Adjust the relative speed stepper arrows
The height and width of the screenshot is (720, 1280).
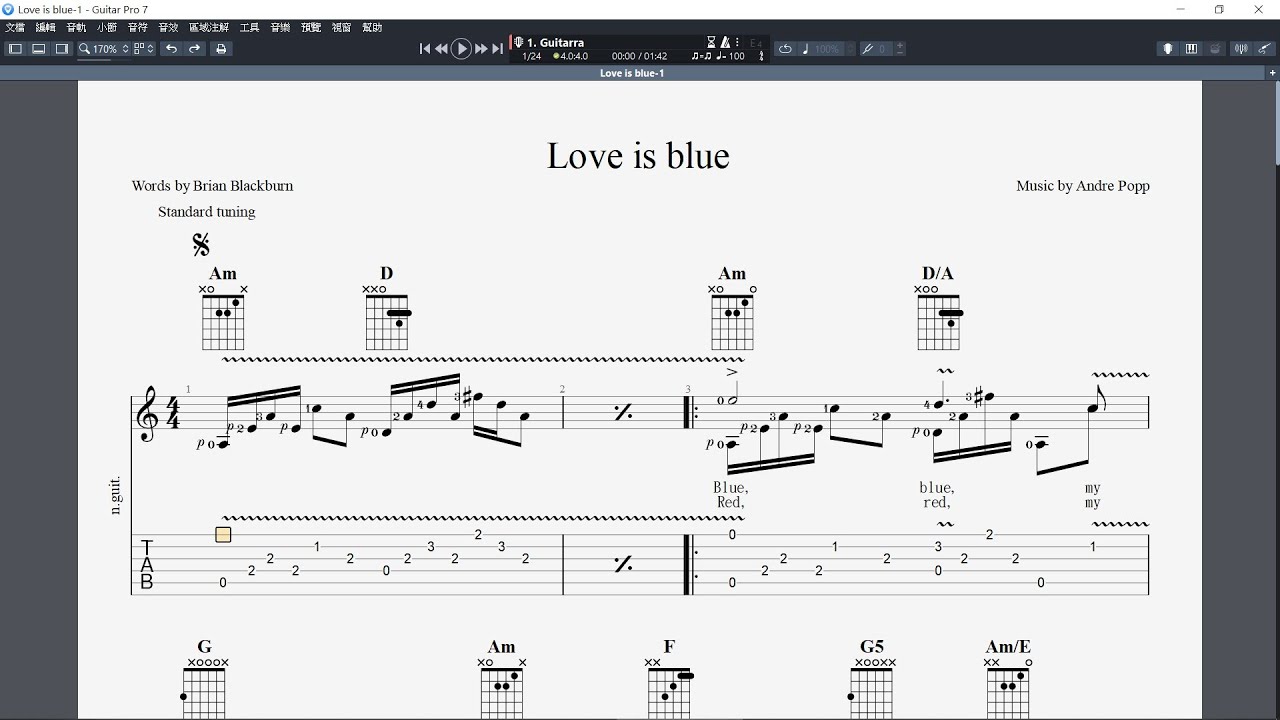[x=851, y=49]
